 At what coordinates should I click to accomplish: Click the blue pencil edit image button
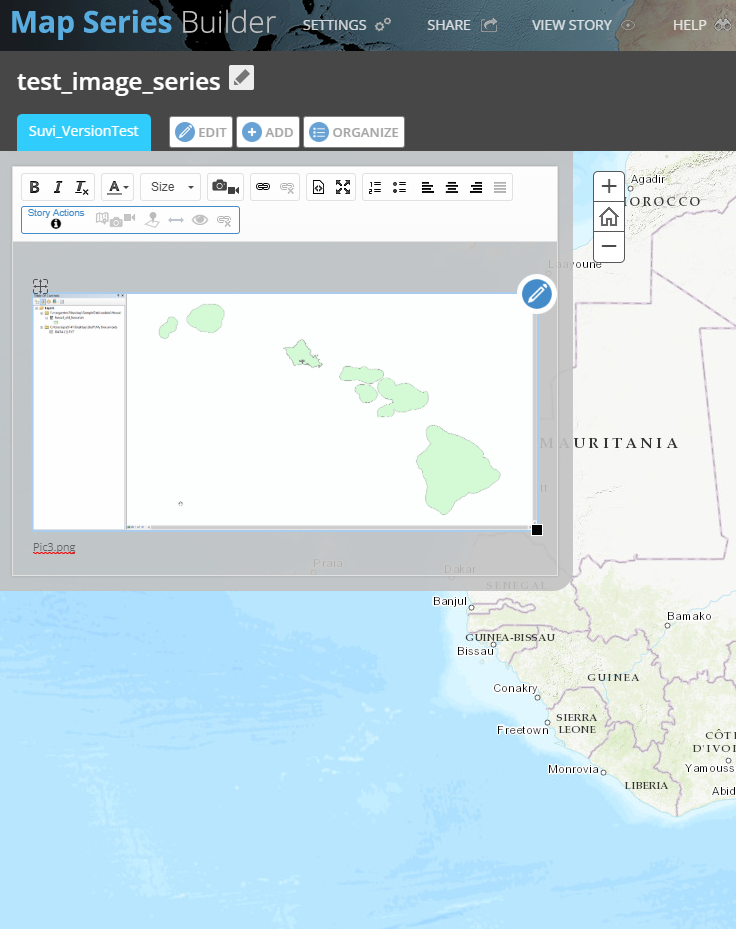(x=537, y=294)
